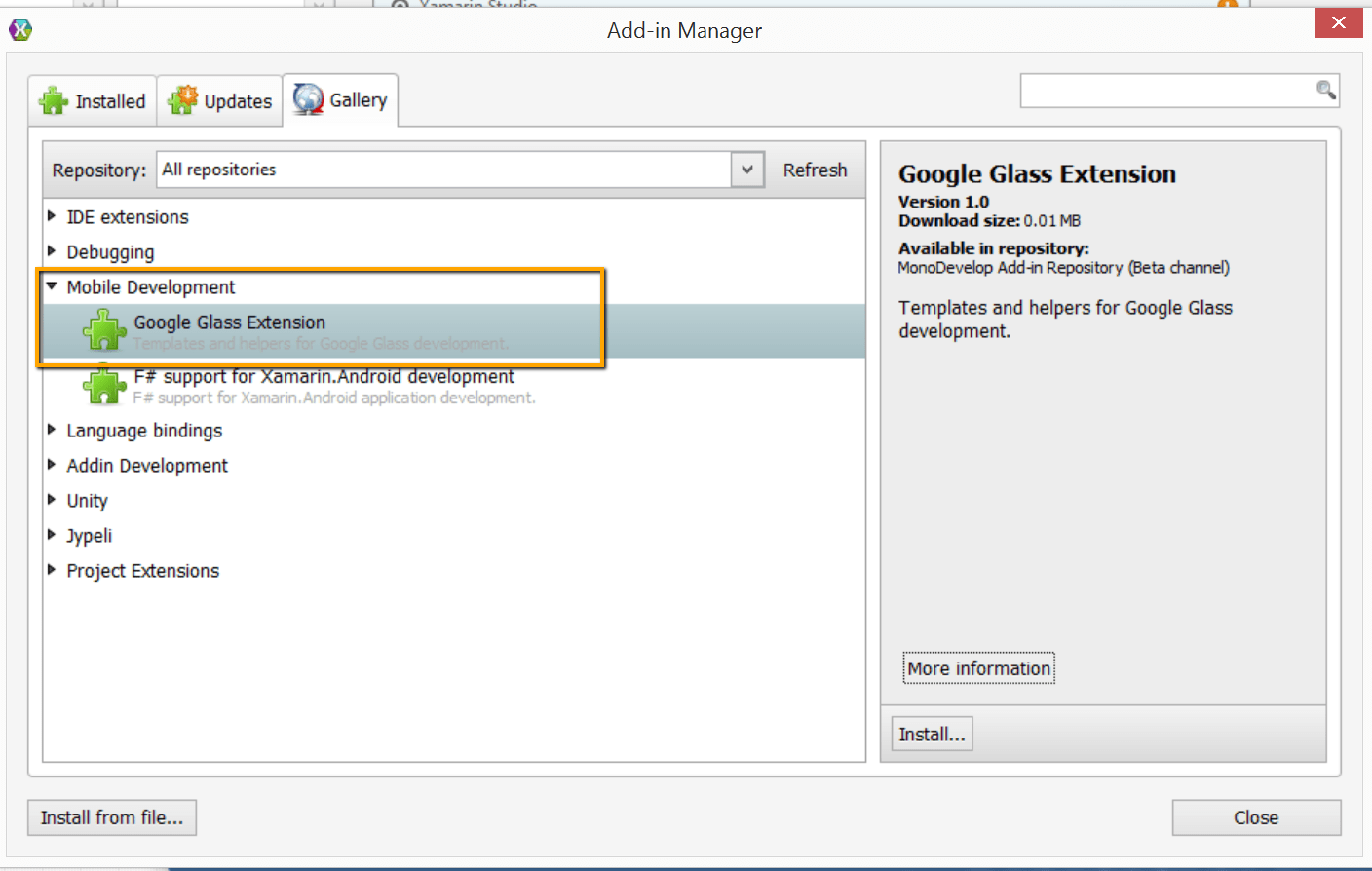Click the Download size 0.01 MB text

click(x=989, y=221)
